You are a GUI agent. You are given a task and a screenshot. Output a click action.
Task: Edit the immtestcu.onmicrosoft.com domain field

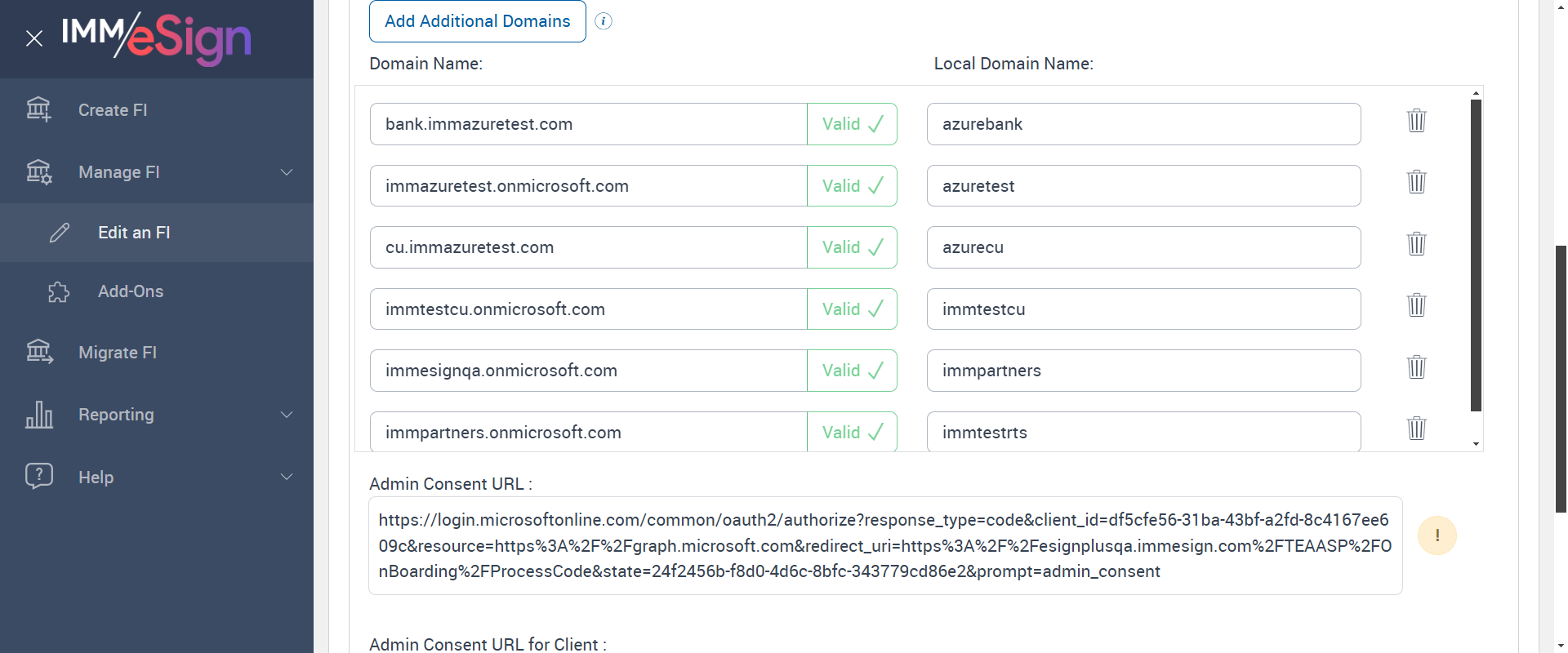(x=589, y=309)
